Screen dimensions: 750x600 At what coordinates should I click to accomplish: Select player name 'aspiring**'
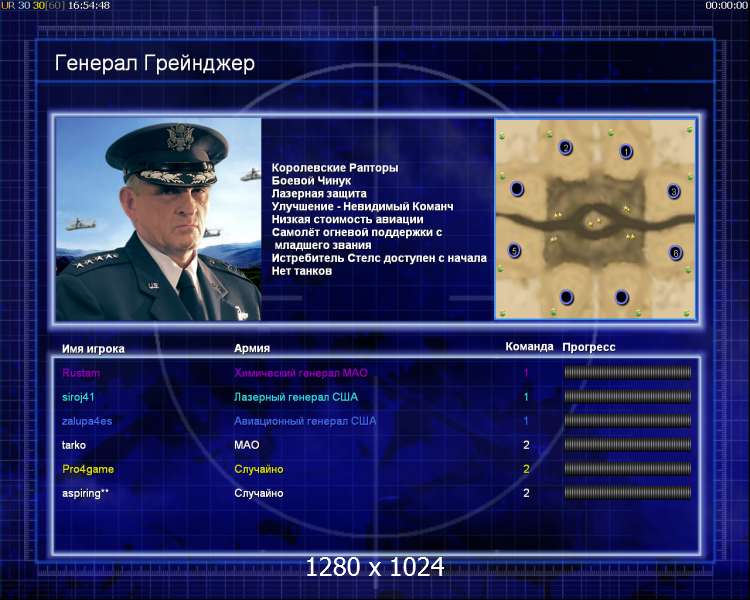(86, 493)
